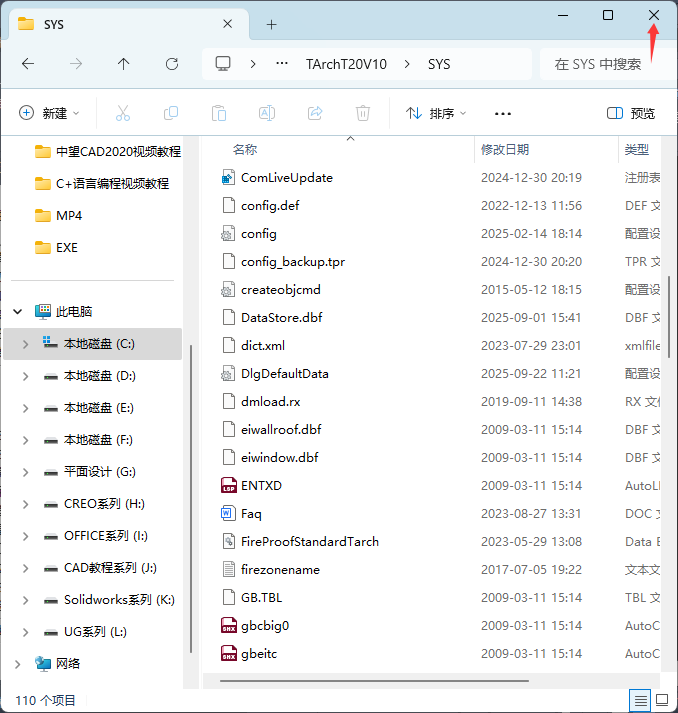Open the 新建 dropdown menu
The height and width of the screenshot is (713, 678).
[x=49, y=113]
